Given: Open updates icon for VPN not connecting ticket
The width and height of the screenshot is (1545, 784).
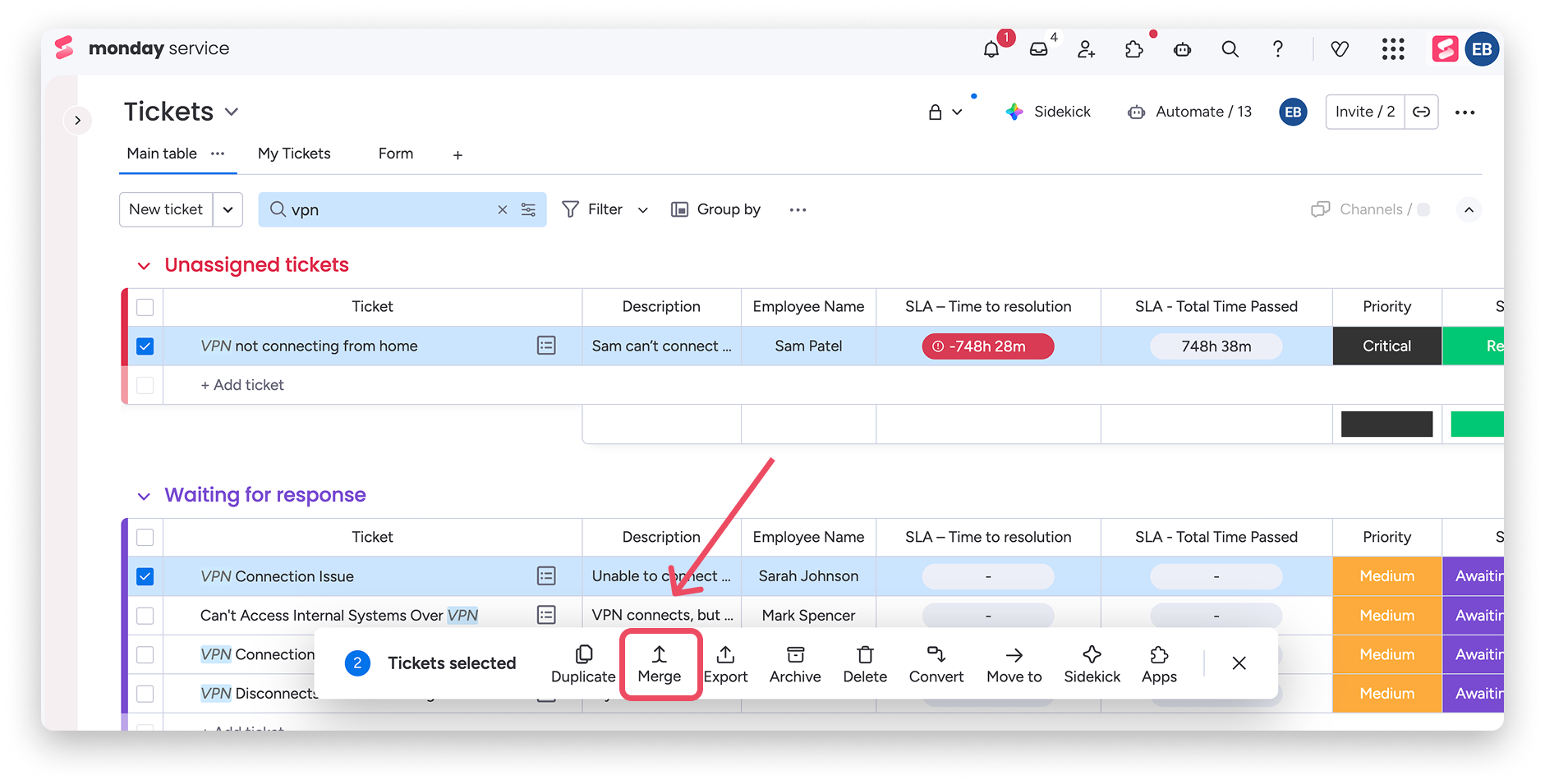Looking at the screenshot, I should click(546, 346).
